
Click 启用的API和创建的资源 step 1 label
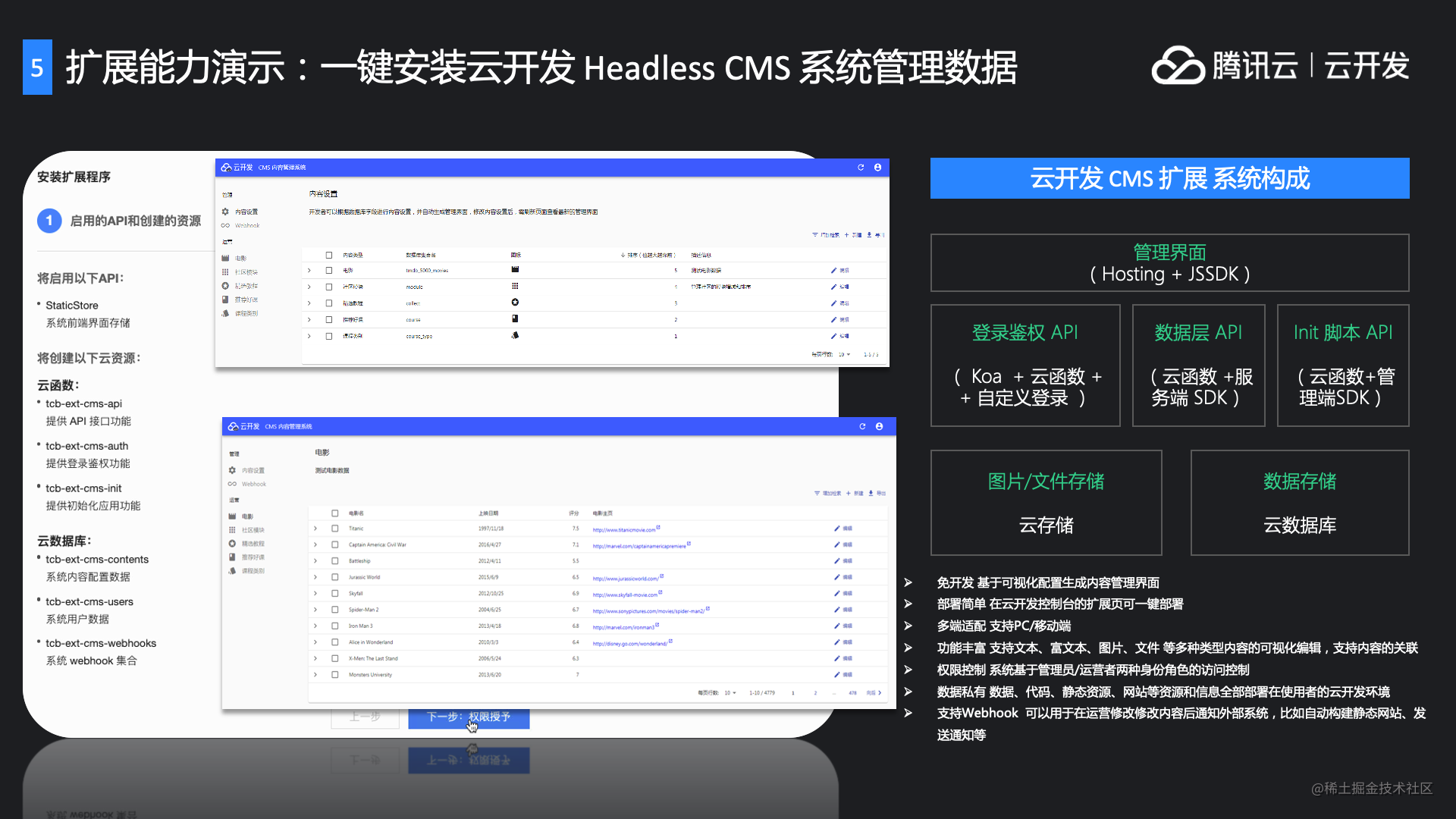pyautogui.click(x=136, y=221)
